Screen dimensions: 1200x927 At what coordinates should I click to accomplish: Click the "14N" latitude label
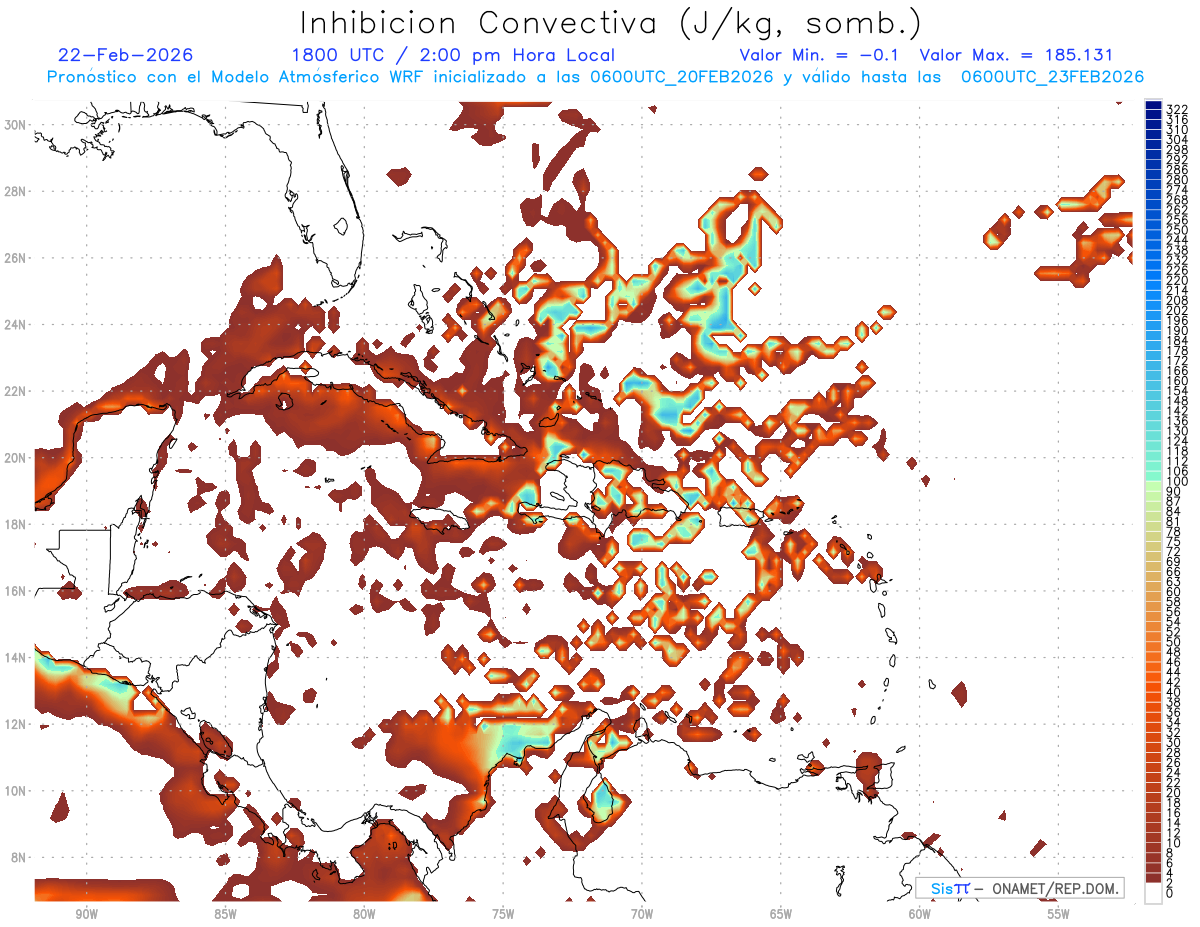pyautogui.click(x=16, y=657)
